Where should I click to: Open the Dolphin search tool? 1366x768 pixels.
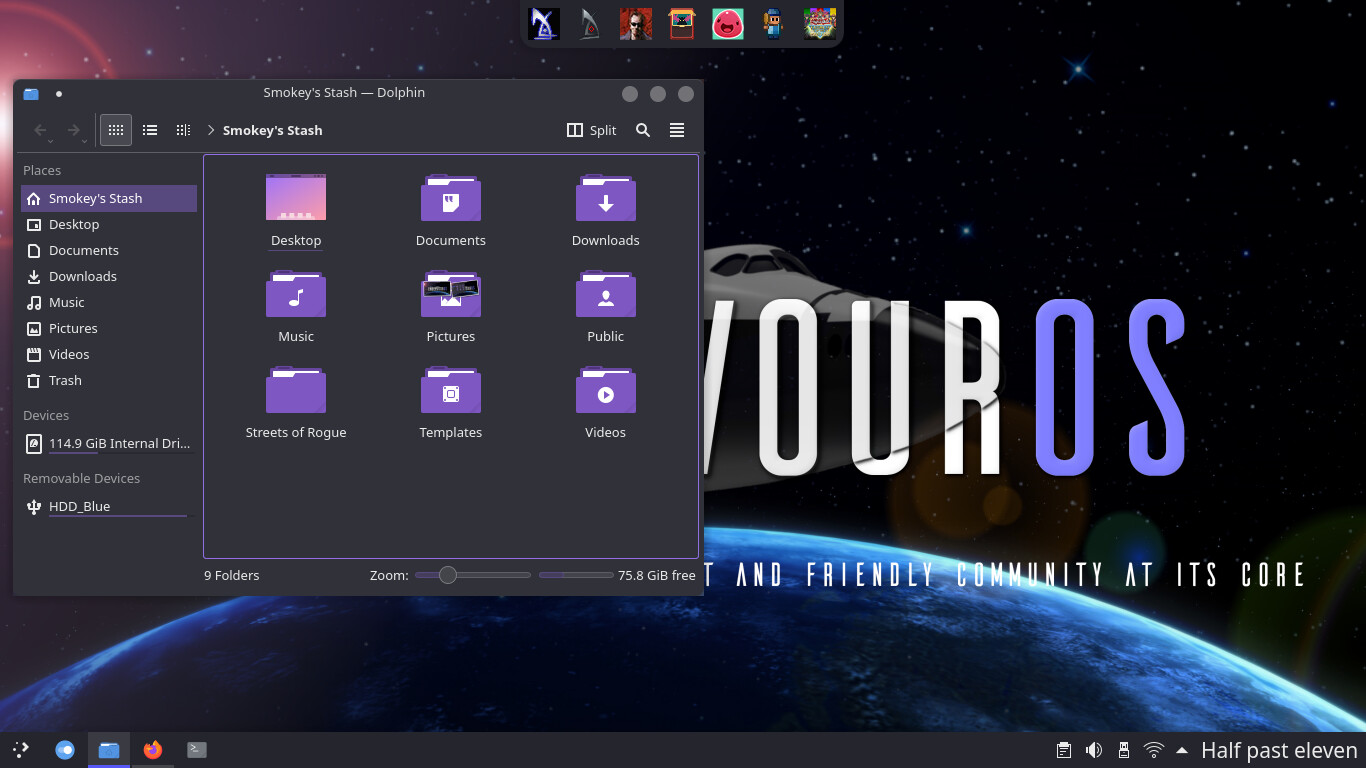(x=643, y=130)
